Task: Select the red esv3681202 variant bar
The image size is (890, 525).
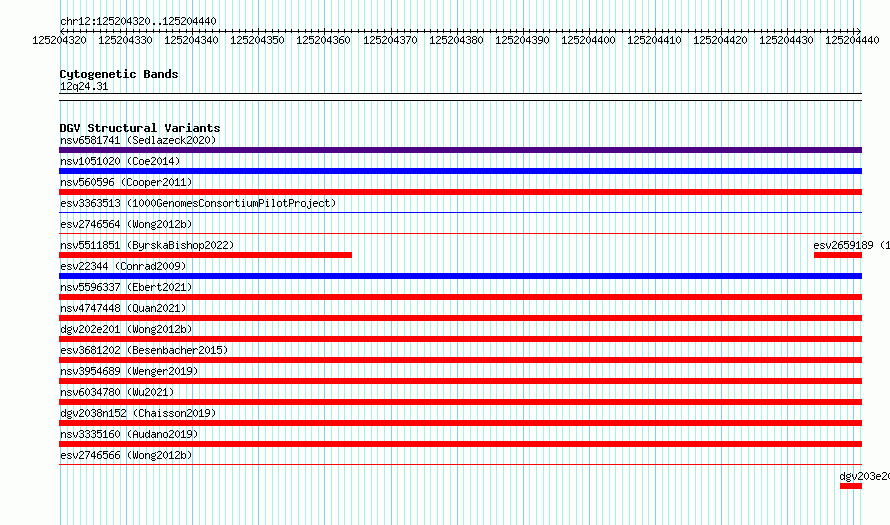Action: pyautogui.click(x=460, y=360)
